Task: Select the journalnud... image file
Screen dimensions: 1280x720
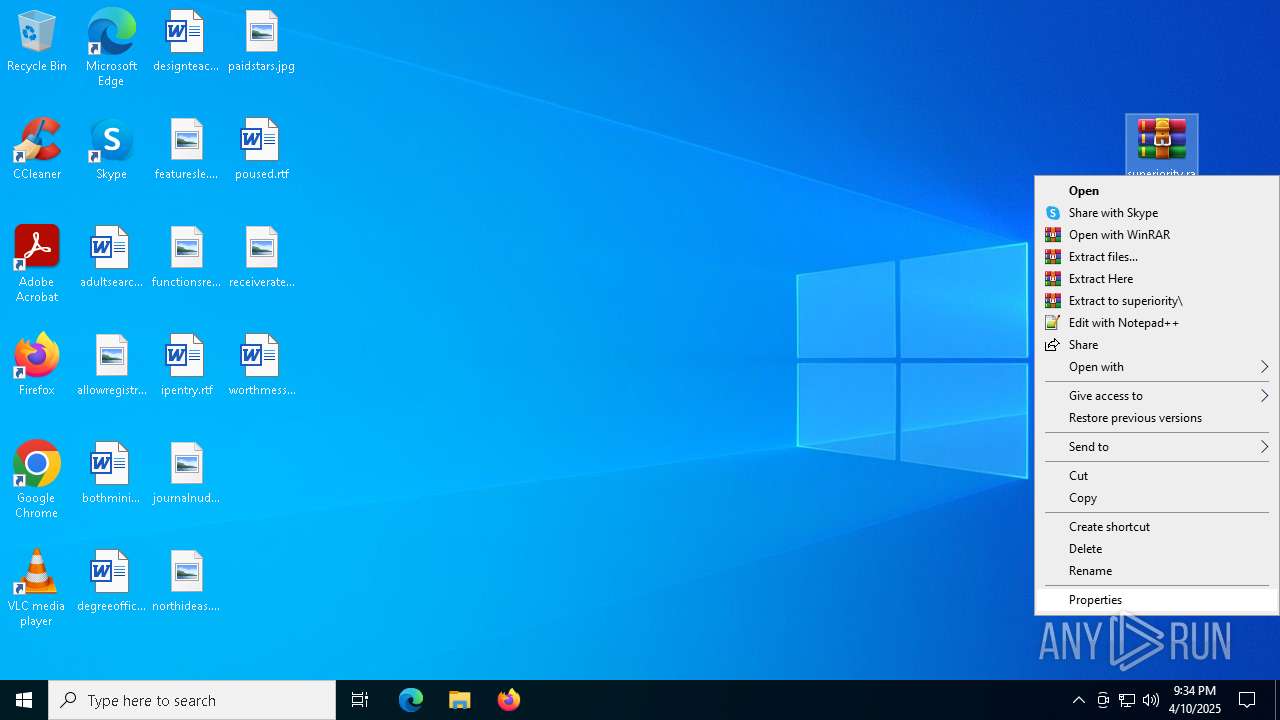Action: pos(186,474)
